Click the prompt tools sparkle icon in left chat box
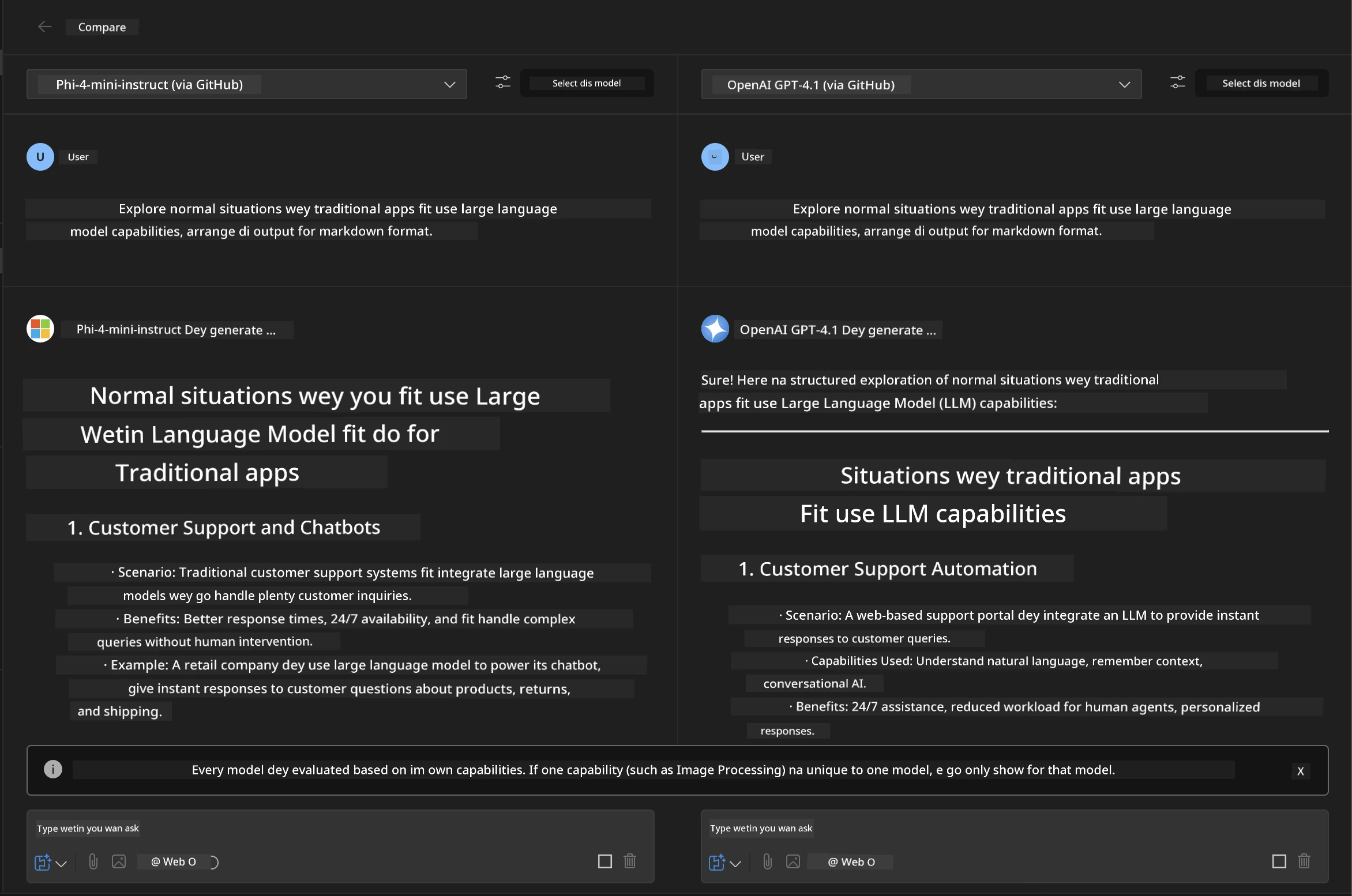The height and width of the screenshot is (896, 1352). [x=43, y=862]
